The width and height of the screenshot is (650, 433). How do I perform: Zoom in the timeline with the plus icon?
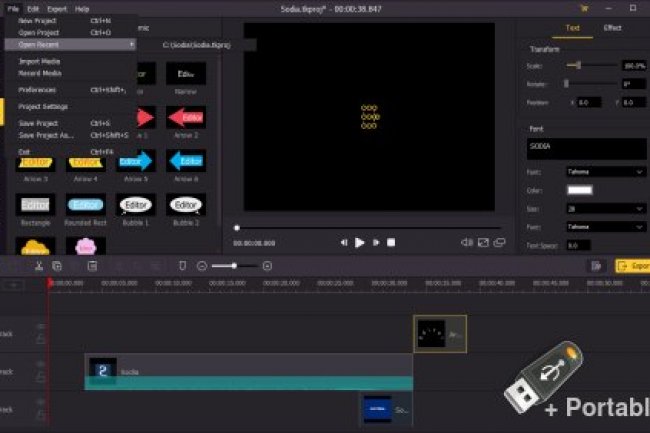[267, 266]
